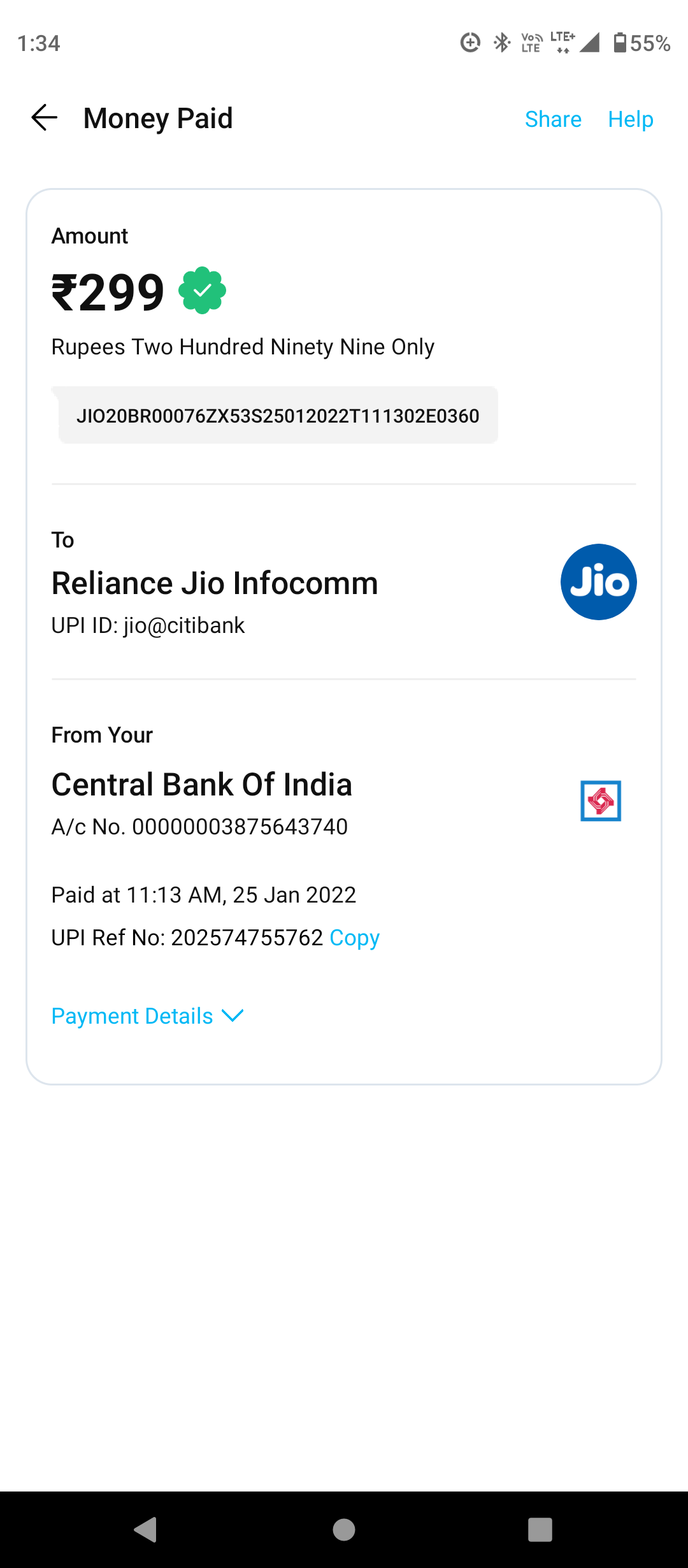Tap the UPI ID jio@citibank text
The image size is (688, 1568).
148,626
